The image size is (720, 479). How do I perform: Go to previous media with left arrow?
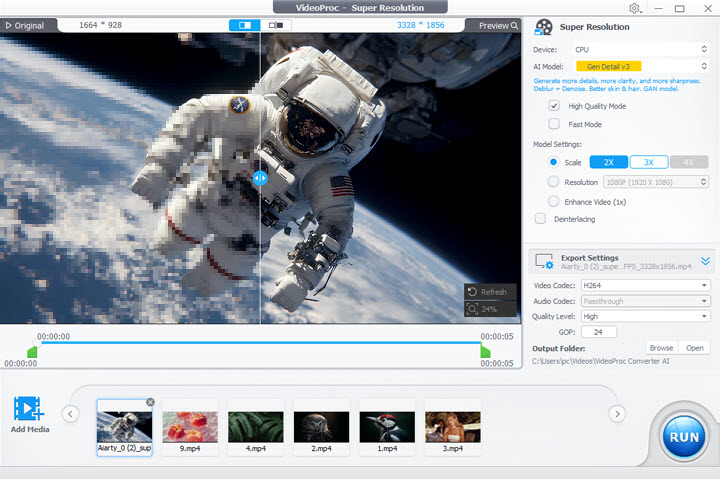(x=70, y=414)
